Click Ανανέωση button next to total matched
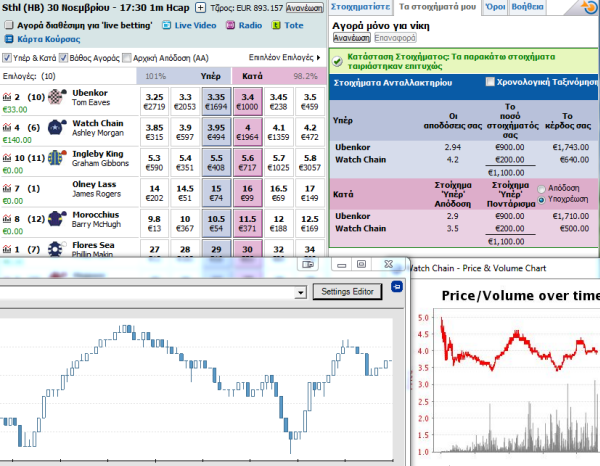Viewport: 600px width, 466px height. click(x=305, y=8)
